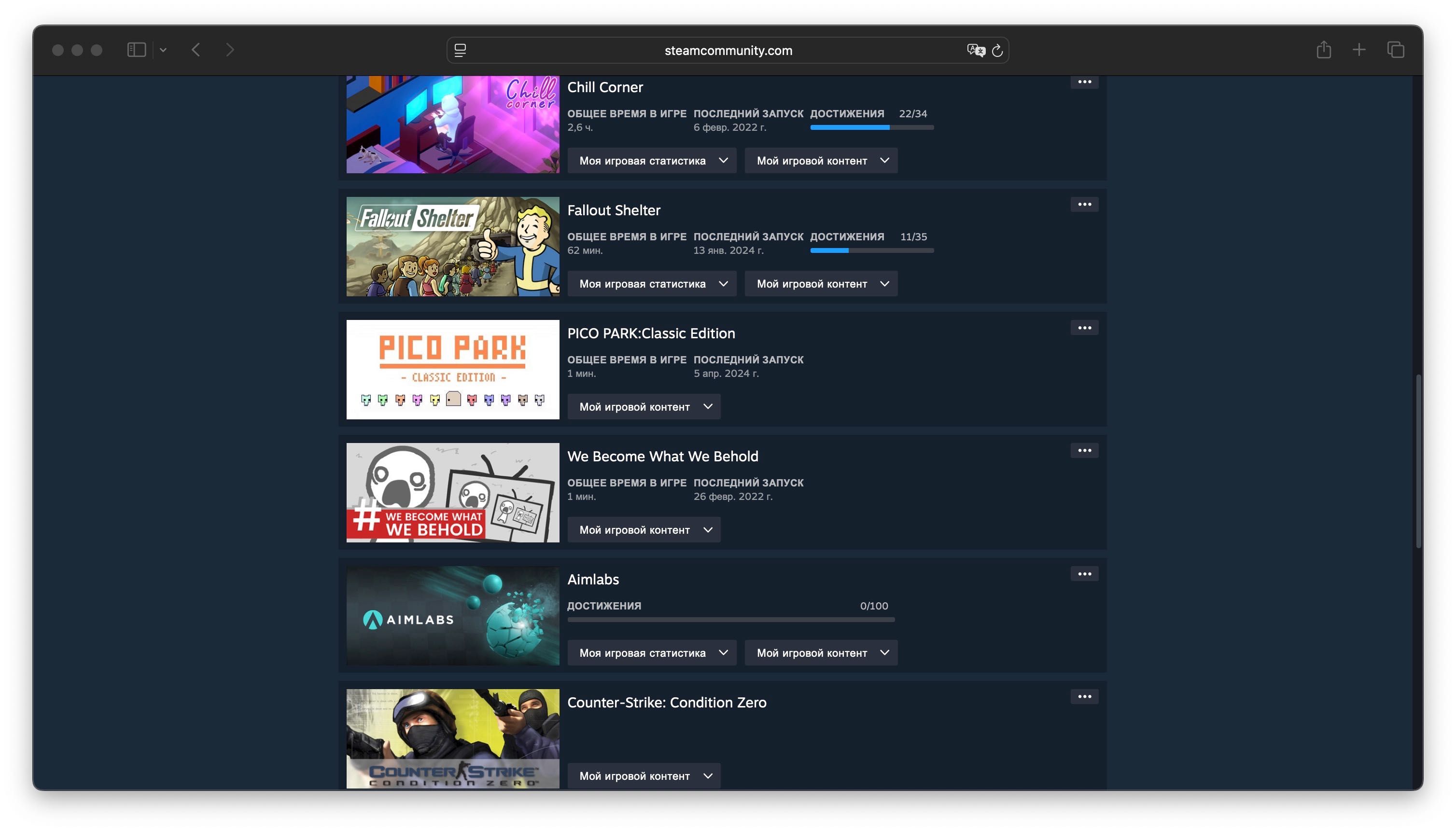Open more options for Aimlabs
Screen dimensions: 1456x831
[1084, 574]
